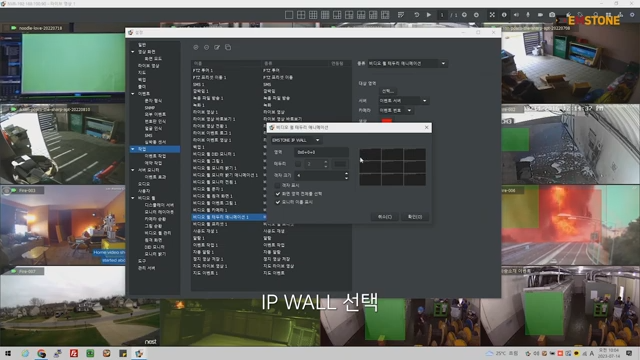The width and height of the screenshot is (640, 360).
Task: Click the copy action icon above the list
Action: point(228,47)
